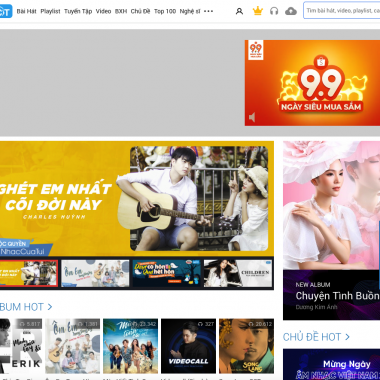Click the cloud upload icon

coord(291,11)
